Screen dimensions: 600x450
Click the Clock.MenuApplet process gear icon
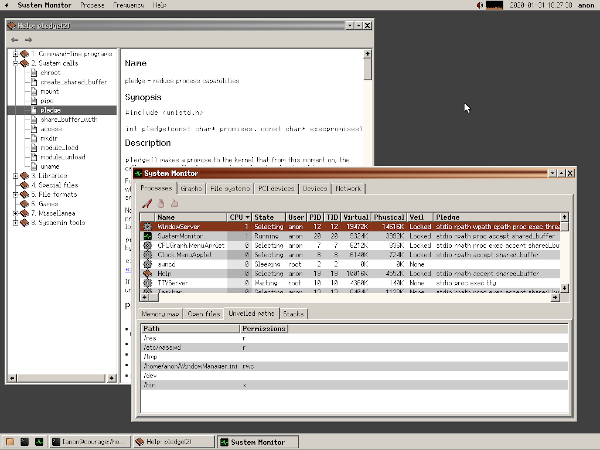[x=148, y=255]
